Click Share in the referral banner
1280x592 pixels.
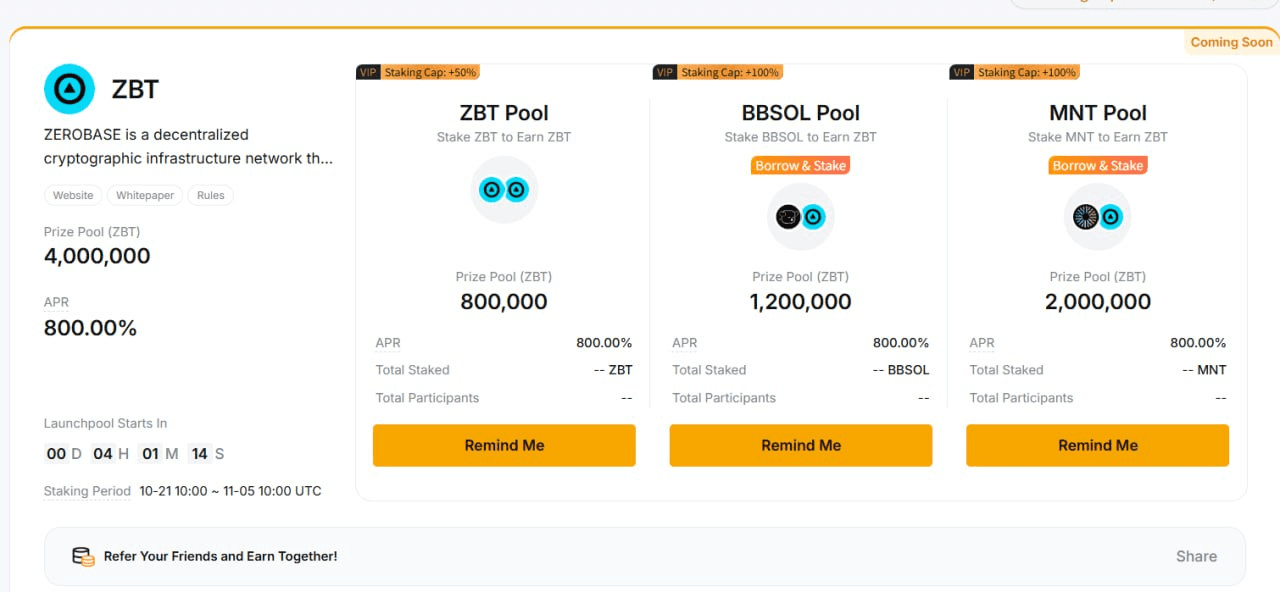click(x=1196, y=556)
